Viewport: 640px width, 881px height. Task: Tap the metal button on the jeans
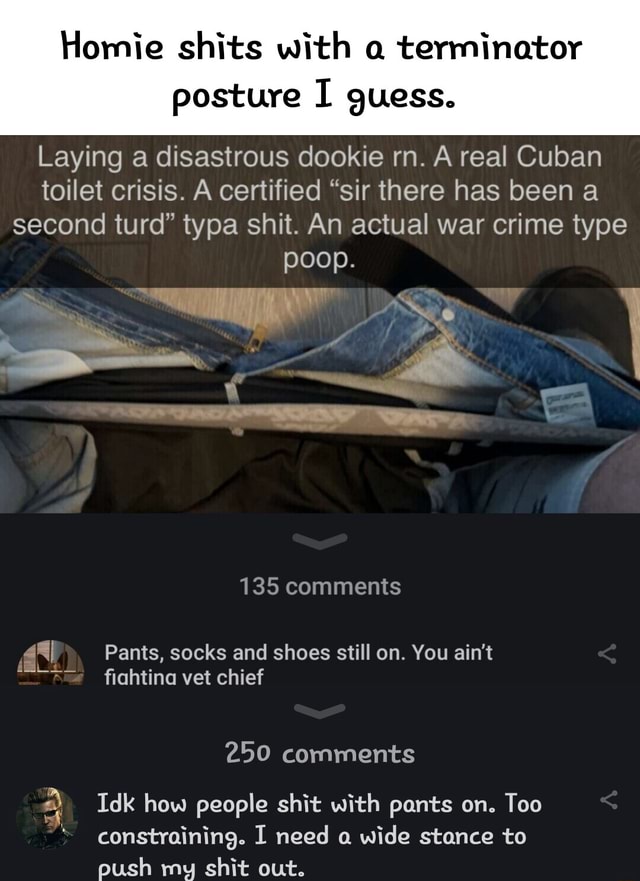point(447,315)
